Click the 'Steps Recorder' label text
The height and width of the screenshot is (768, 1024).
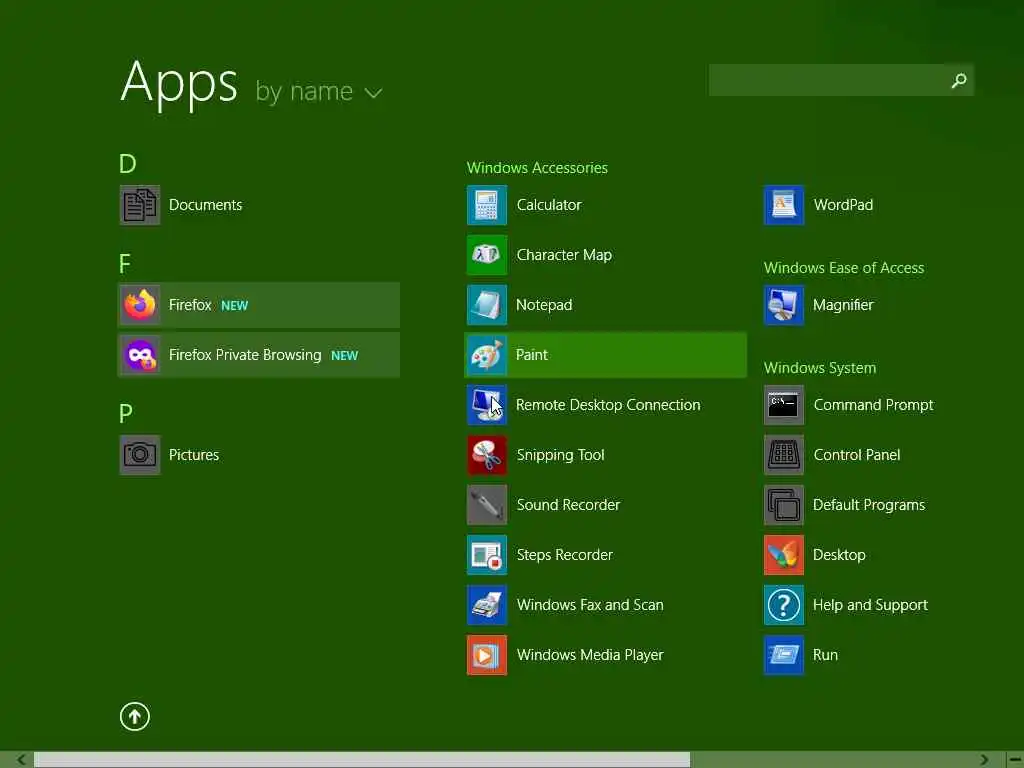pos(564,555)
